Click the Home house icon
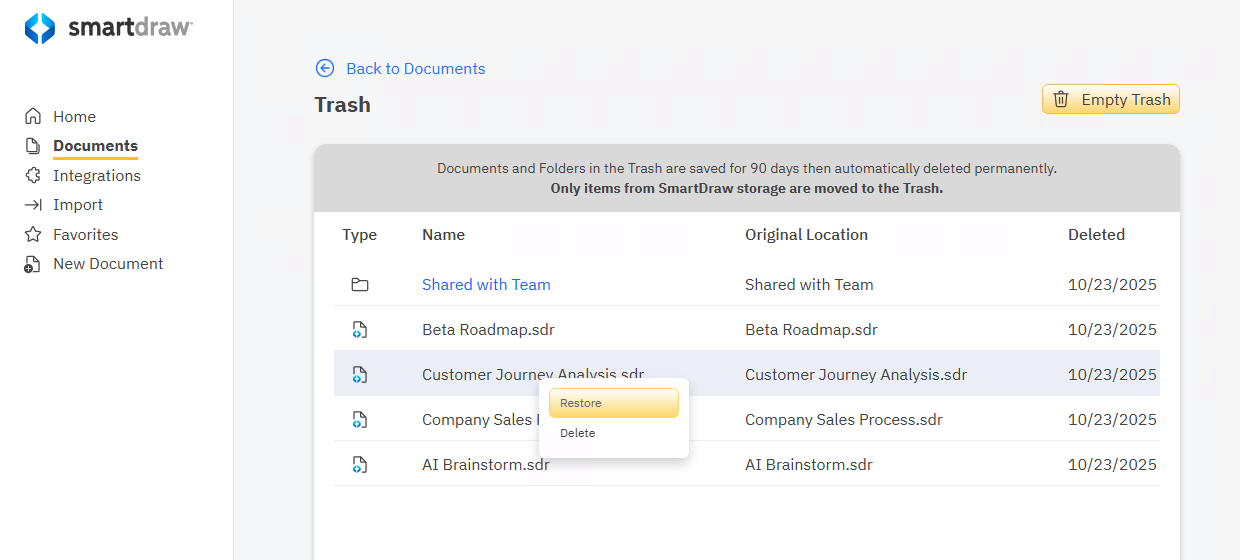Image resolution: width=1240 pixels, height=560 pixels. click(33, 116)
